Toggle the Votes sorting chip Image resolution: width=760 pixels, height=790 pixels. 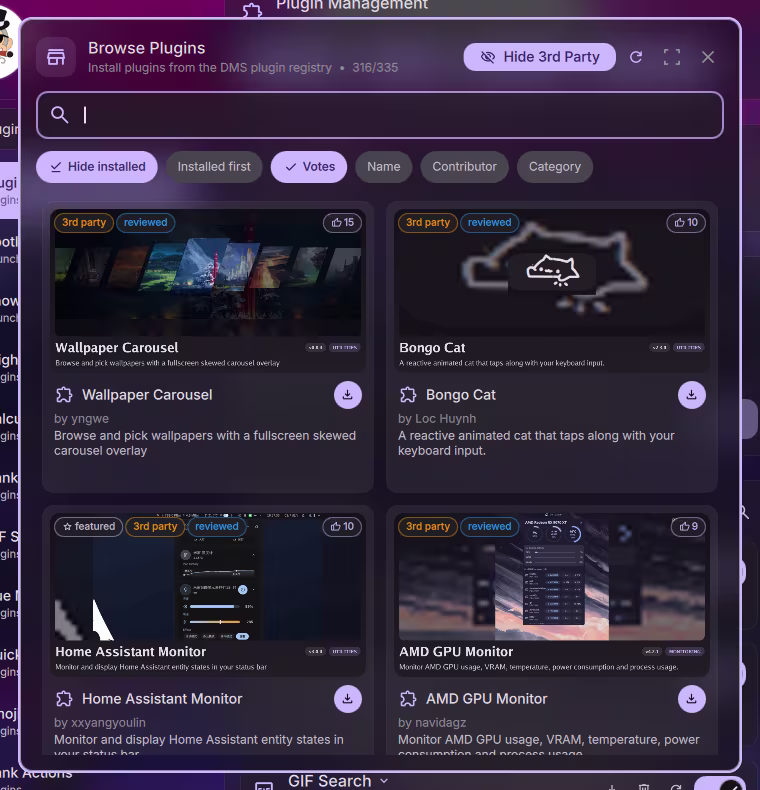[308, 167]
